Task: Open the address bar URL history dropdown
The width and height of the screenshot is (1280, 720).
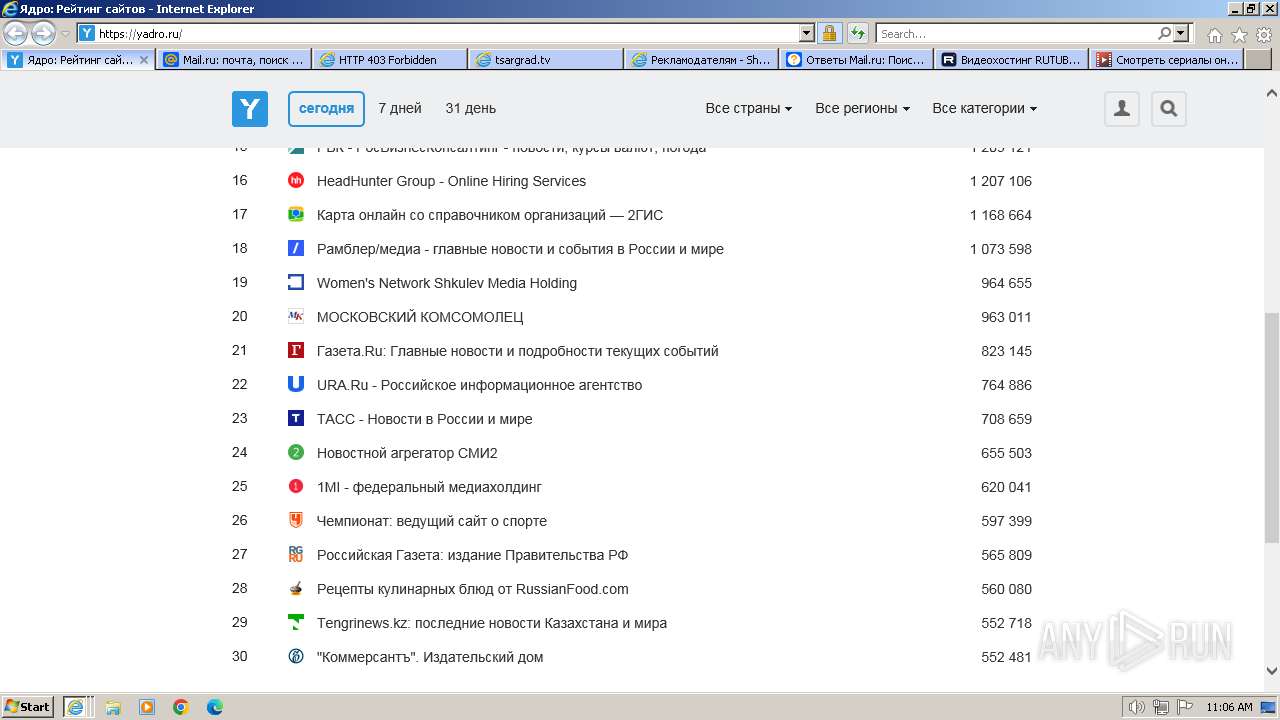Action: tap(807, 33)
